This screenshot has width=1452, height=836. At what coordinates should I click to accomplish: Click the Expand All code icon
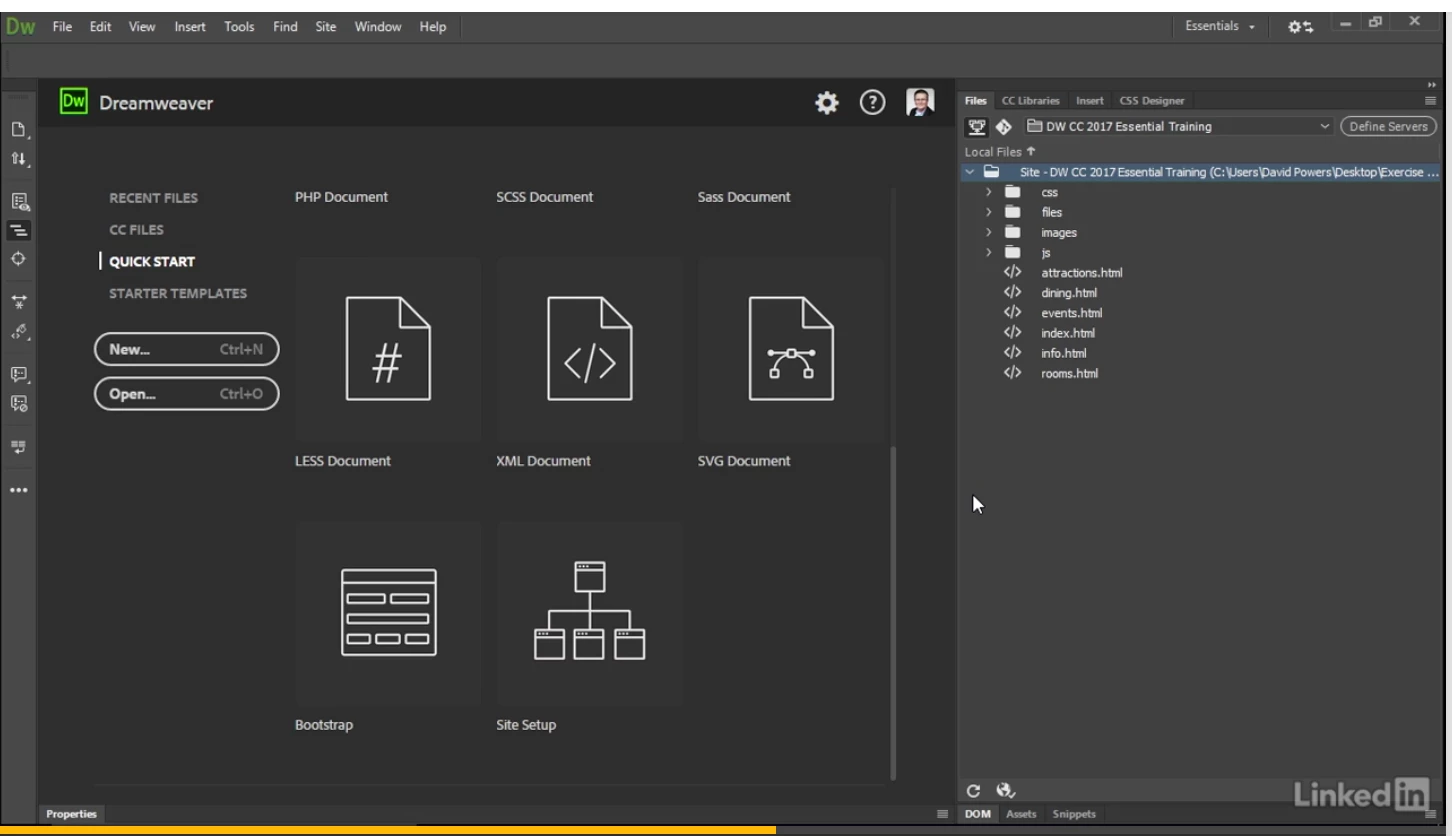pos(18,301)
